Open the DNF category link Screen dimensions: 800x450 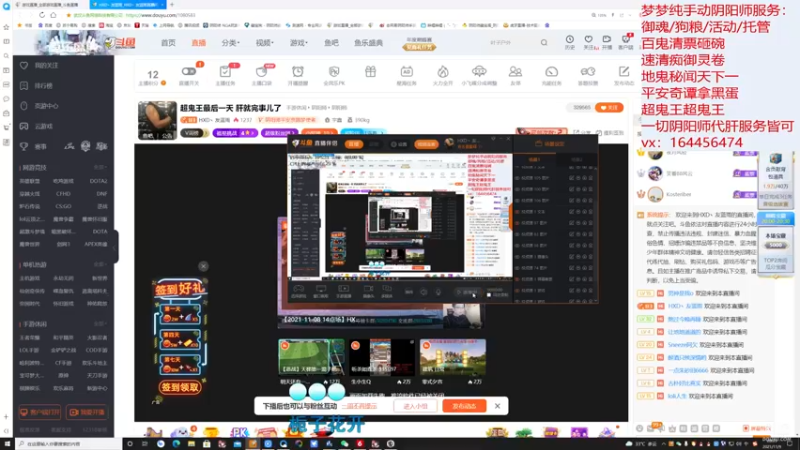click(102, 194)
